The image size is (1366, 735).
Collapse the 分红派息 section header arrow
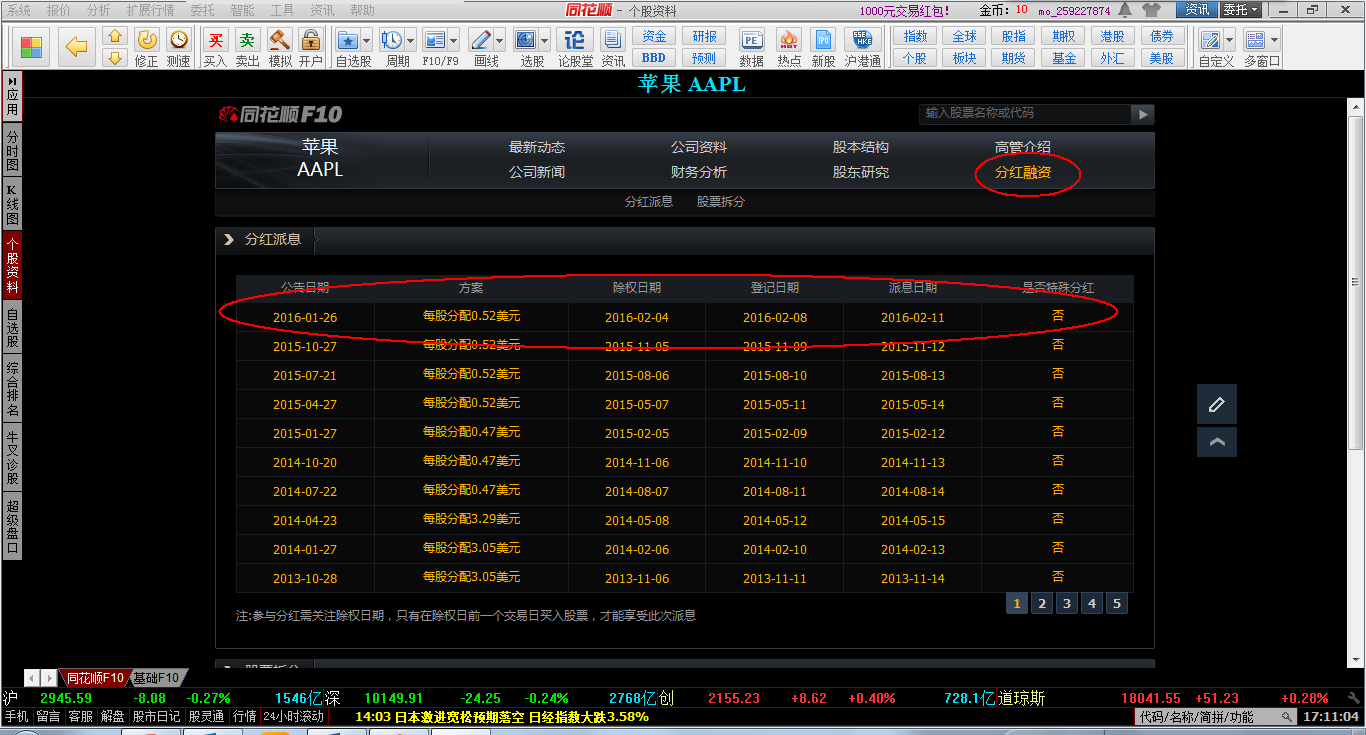point(229,240)
